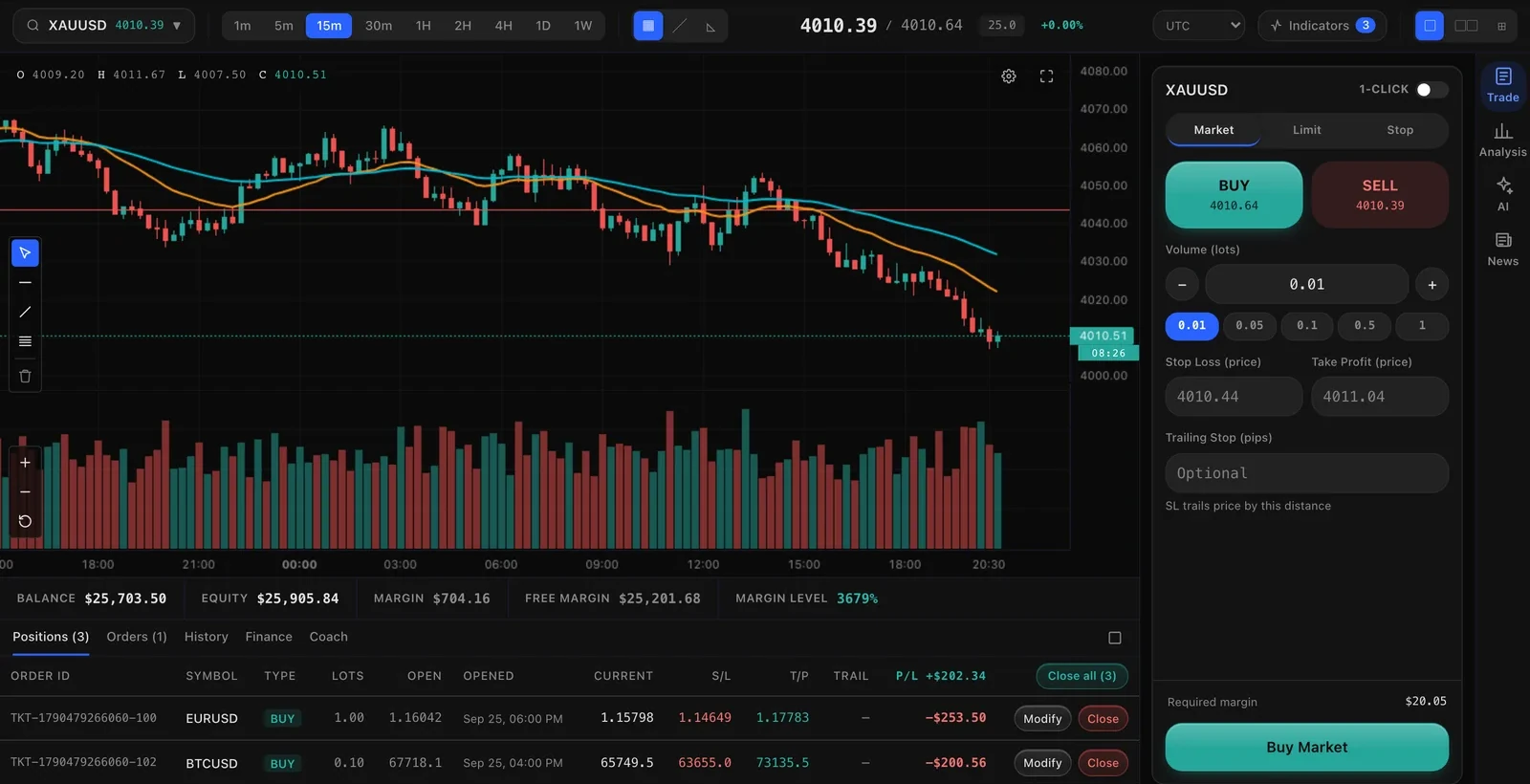Screen dimensions: 1530x784
Task: Select the 0.5 lots preset
Action: pos(1364,326)
